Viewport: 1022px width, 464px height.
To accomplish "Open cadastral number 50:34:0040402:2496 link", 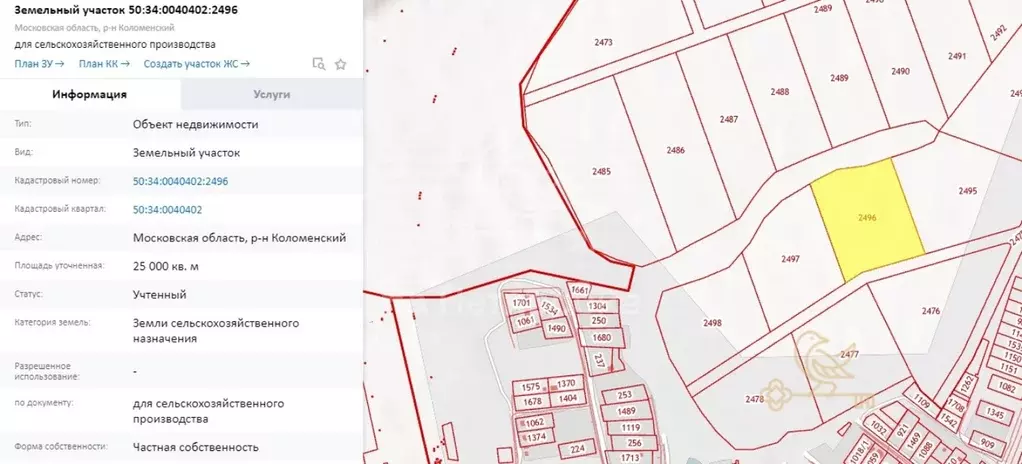I will 180,182.
